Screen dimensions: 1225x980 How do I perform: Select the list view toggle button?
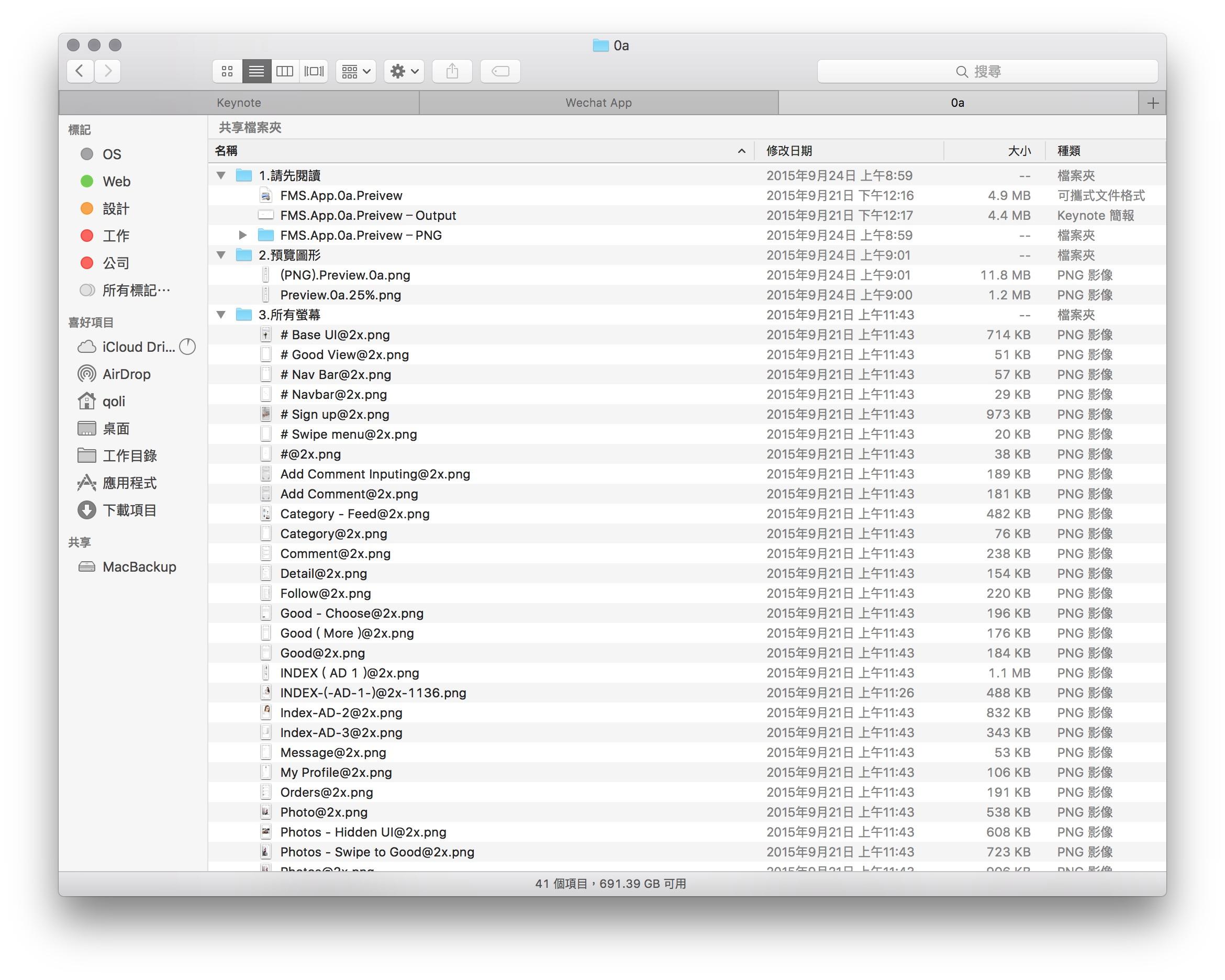tap(256, 71)
